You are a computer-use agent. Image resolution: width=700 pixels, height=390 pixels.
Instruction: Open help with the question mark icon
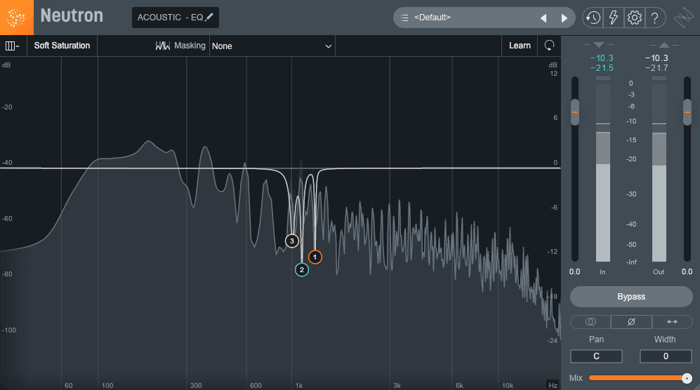point(654,18)
